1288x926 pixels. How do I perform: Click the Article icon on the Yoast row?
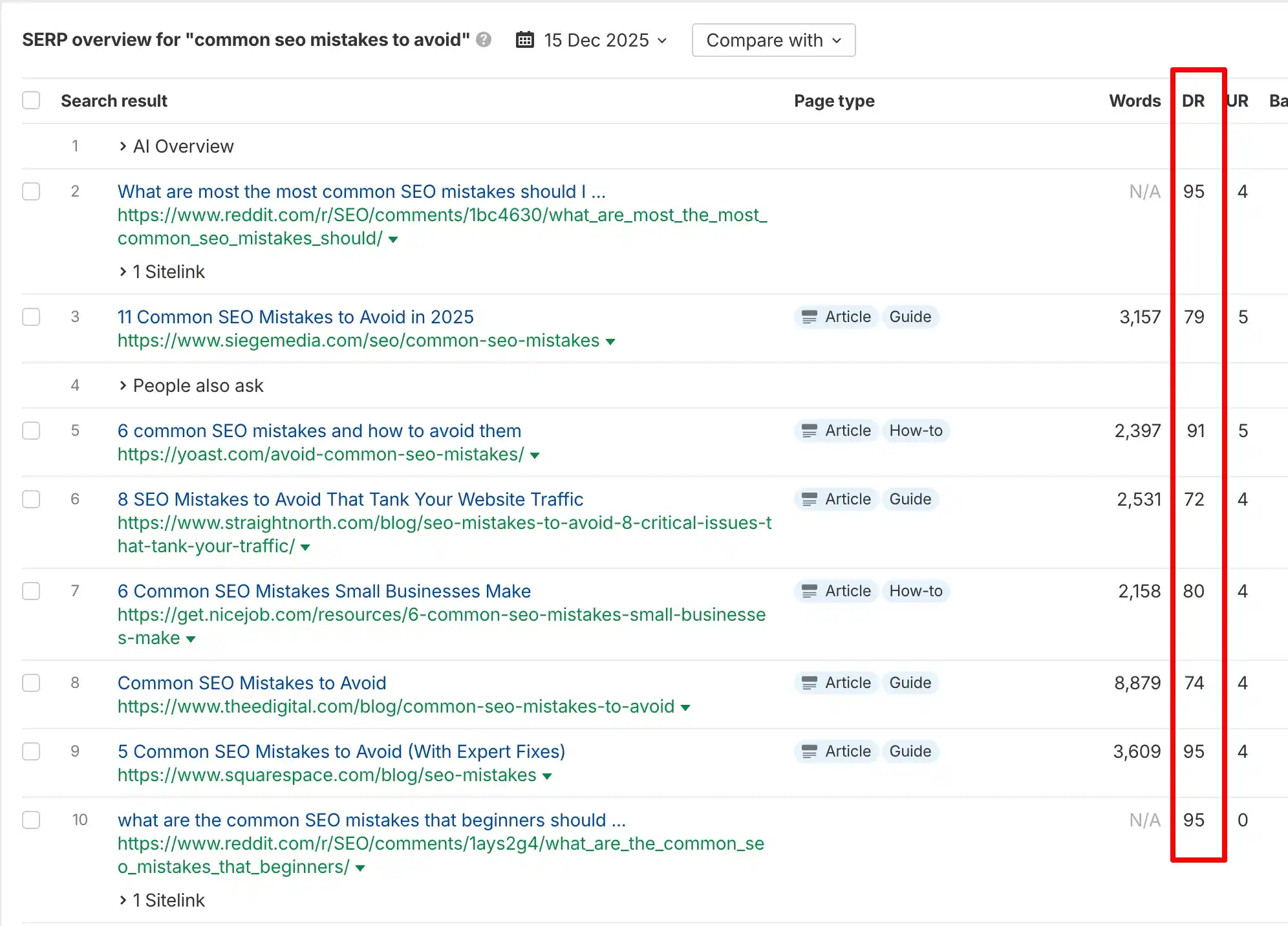[x=810, y=431]
